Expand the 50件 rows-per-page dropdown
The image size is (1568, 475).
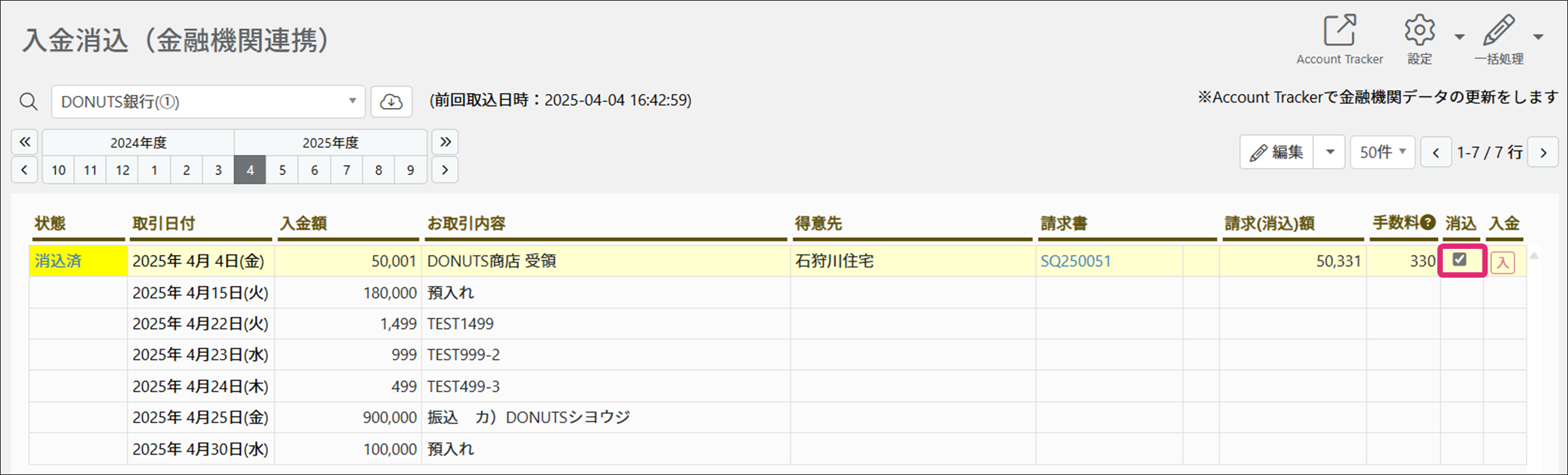(x=1382, y=152)
